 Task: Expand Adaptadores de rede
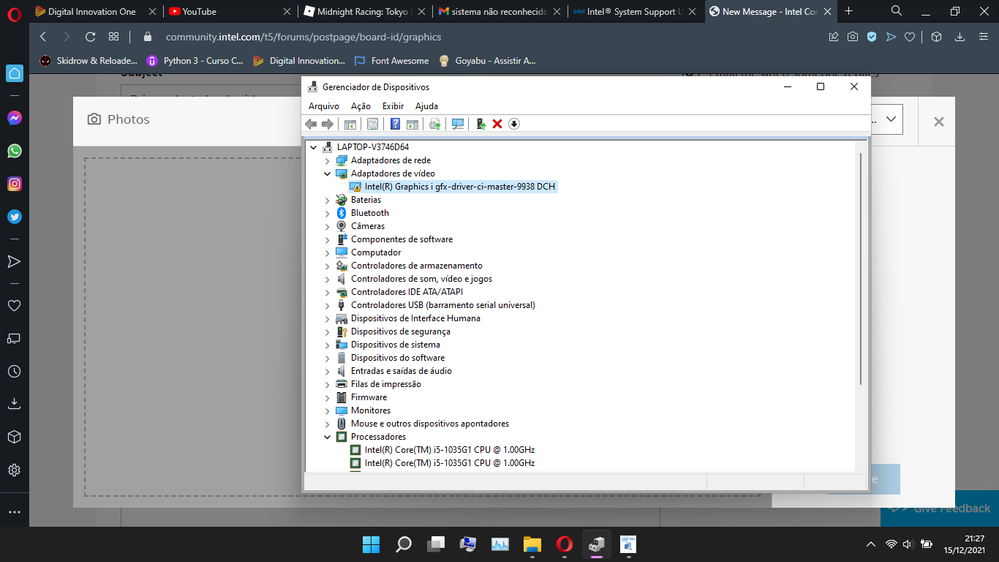pos(327,161)
